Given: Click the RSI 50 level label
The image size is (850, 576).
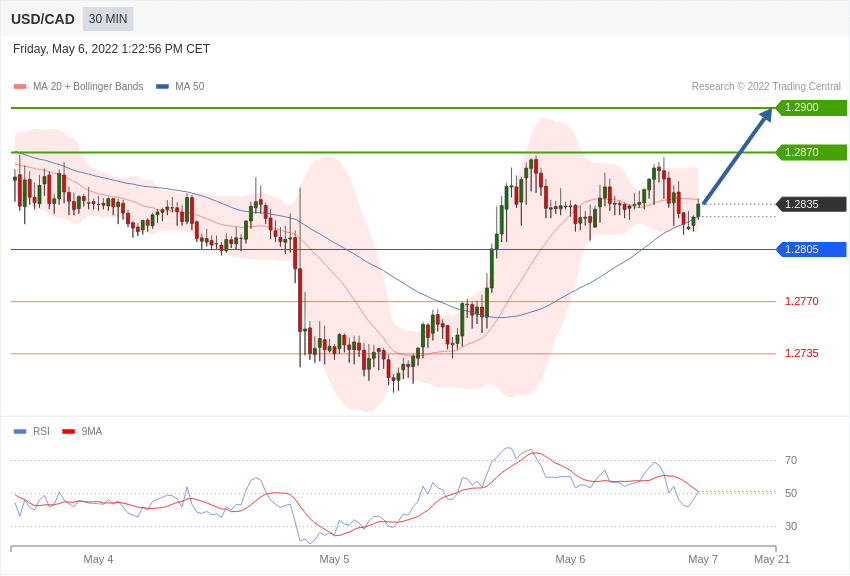Looking at the screenshot, I should [791, 493].
